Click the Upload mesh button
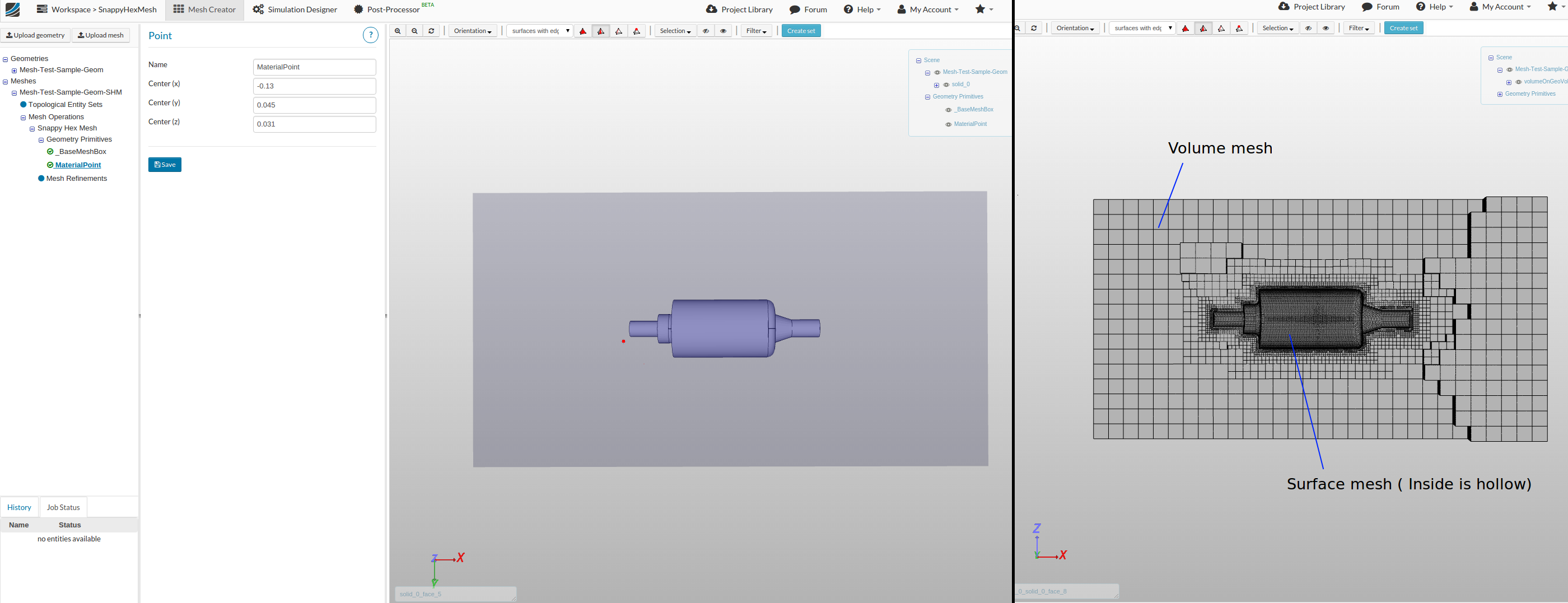The width and height of the screenshot is (1568, 603). click(101, 35)
